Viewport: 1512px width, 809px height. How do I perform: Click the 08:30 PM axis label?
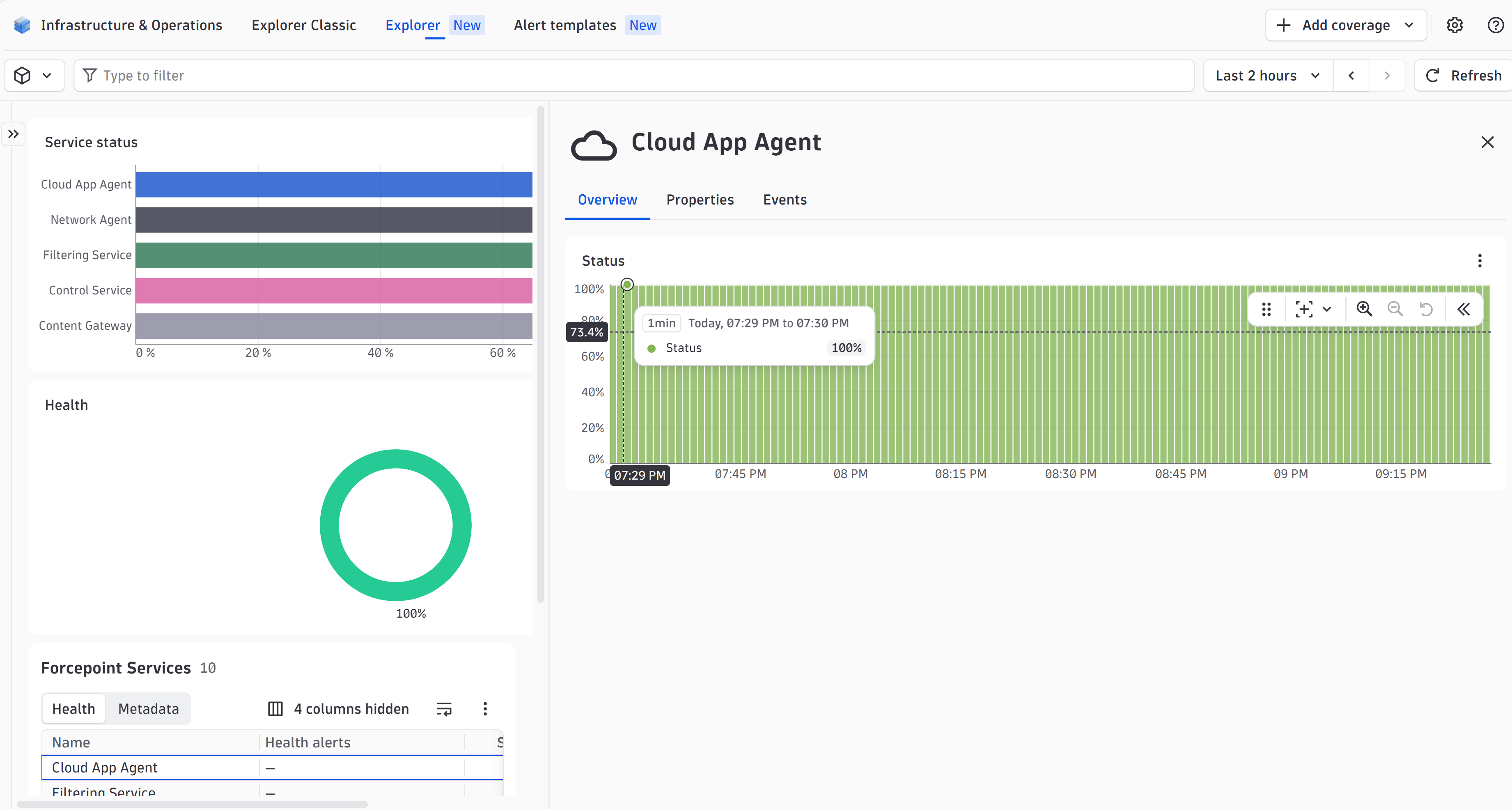1070,474
